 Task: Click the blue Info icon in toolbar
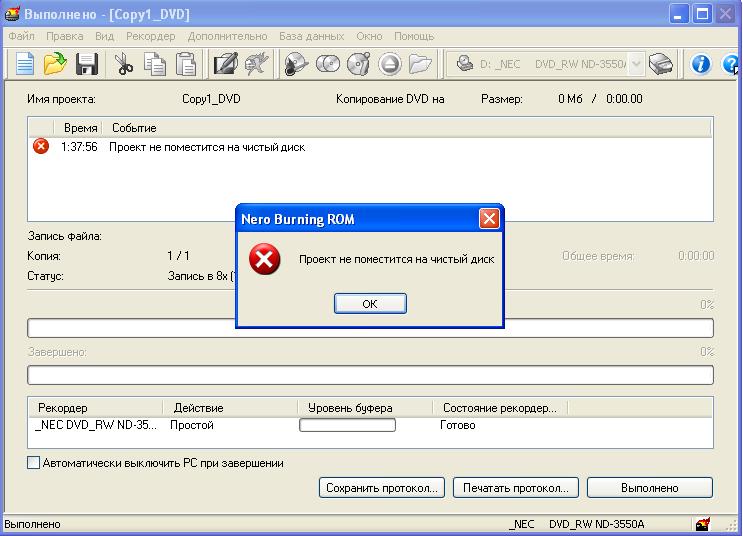tap(701, 64)
